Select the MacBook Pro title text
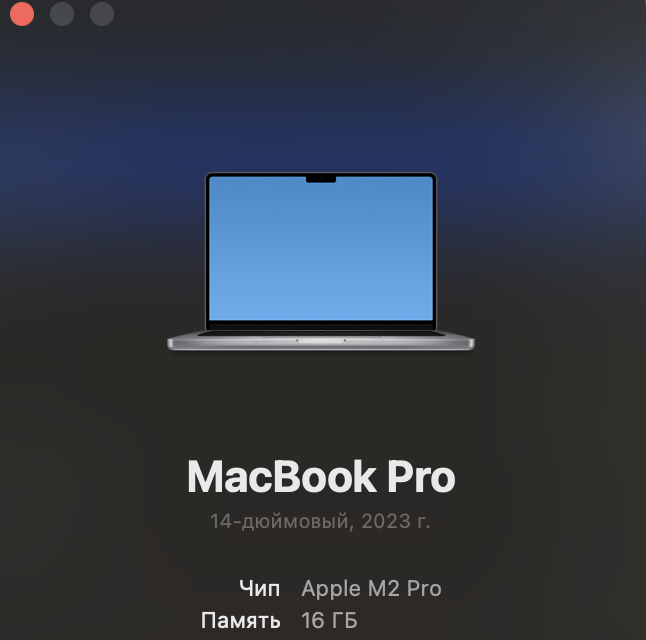This screenshot has width=646, height=640. (321, 477)
